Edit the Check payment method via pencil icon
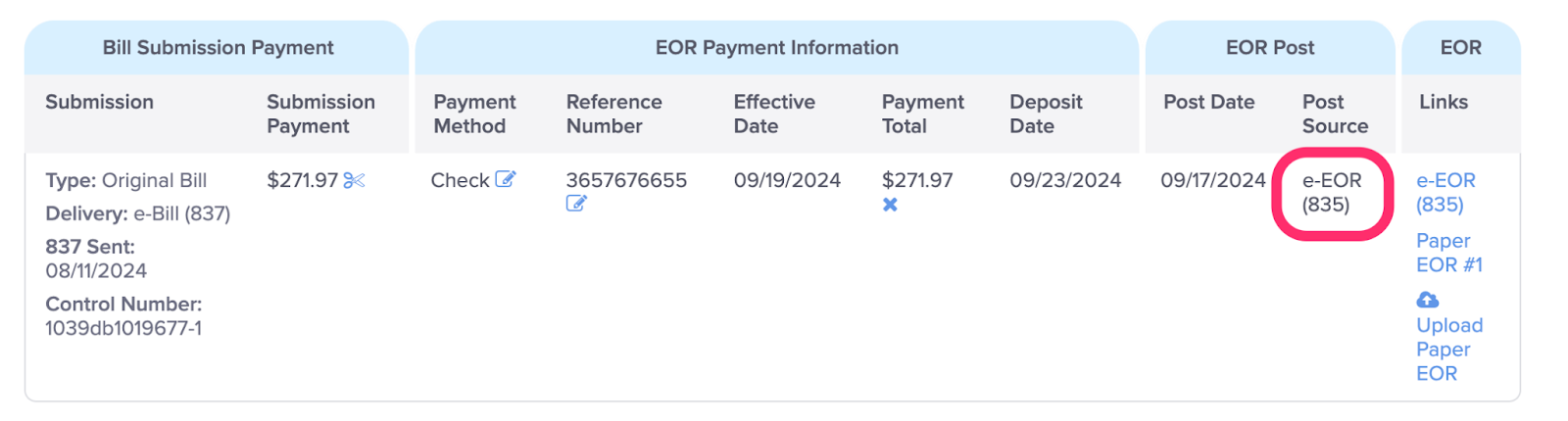The width and height of the screenshot is (1568, 421). click(x=505, y=179)
